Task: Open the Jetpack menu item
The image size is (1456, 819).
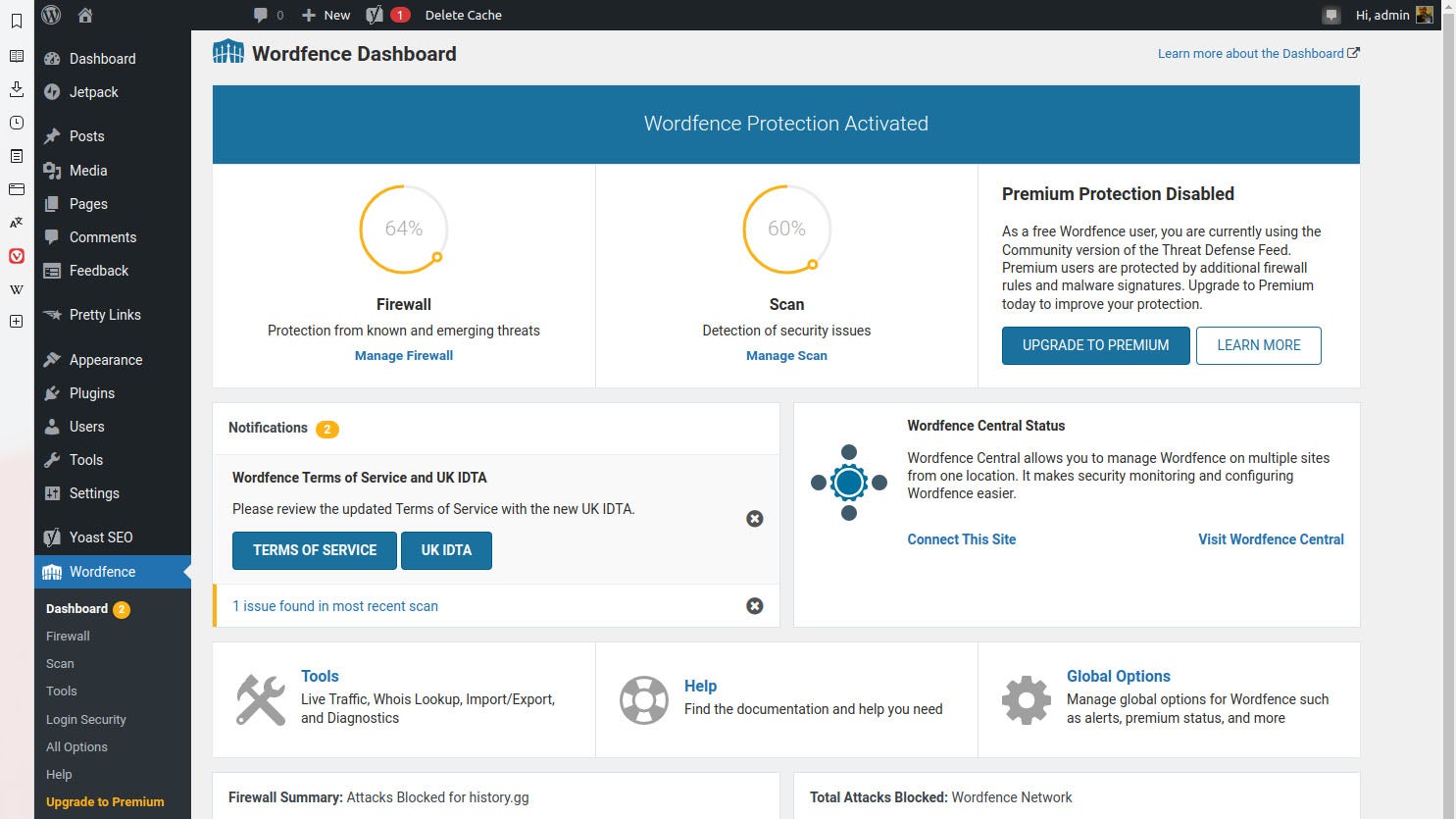Action: [113, 92]
